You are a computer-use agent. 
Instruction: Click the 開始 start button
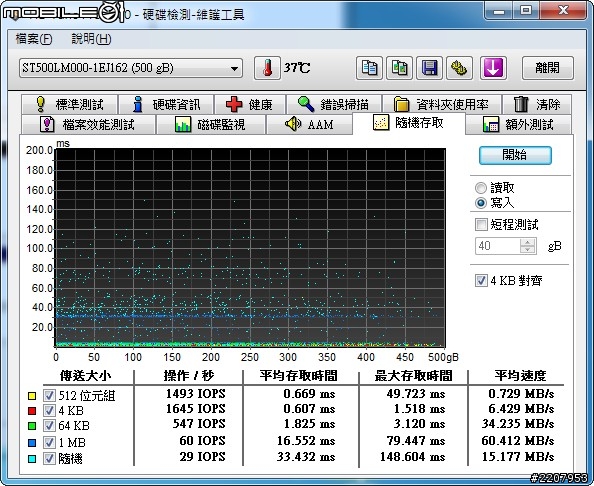[x=515, y=155]
